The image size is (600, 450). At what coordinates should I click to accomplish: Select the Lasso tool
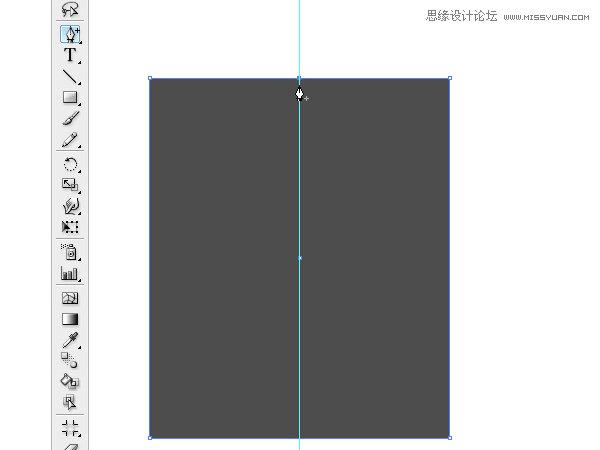pyautogui.click(x=70, y=9)
